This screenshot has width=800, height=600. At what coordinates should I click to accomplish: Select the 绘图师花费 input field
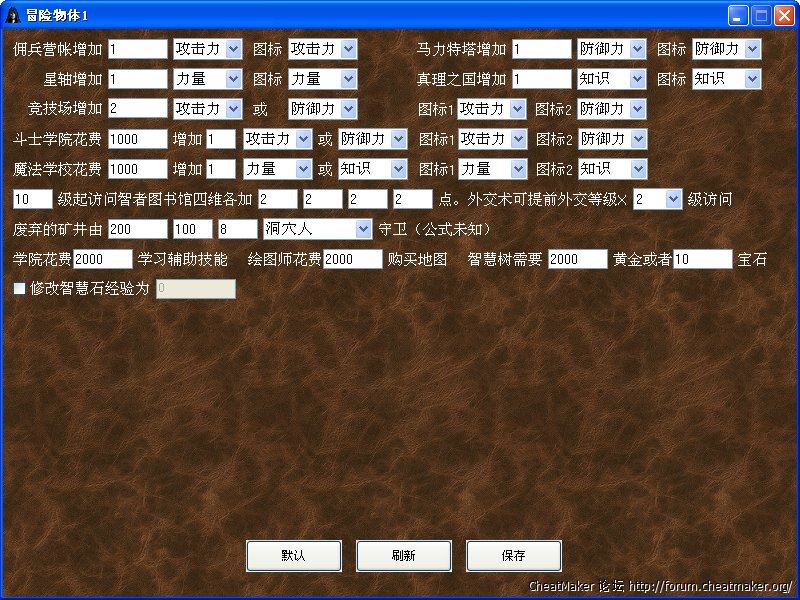click(352, 259)
